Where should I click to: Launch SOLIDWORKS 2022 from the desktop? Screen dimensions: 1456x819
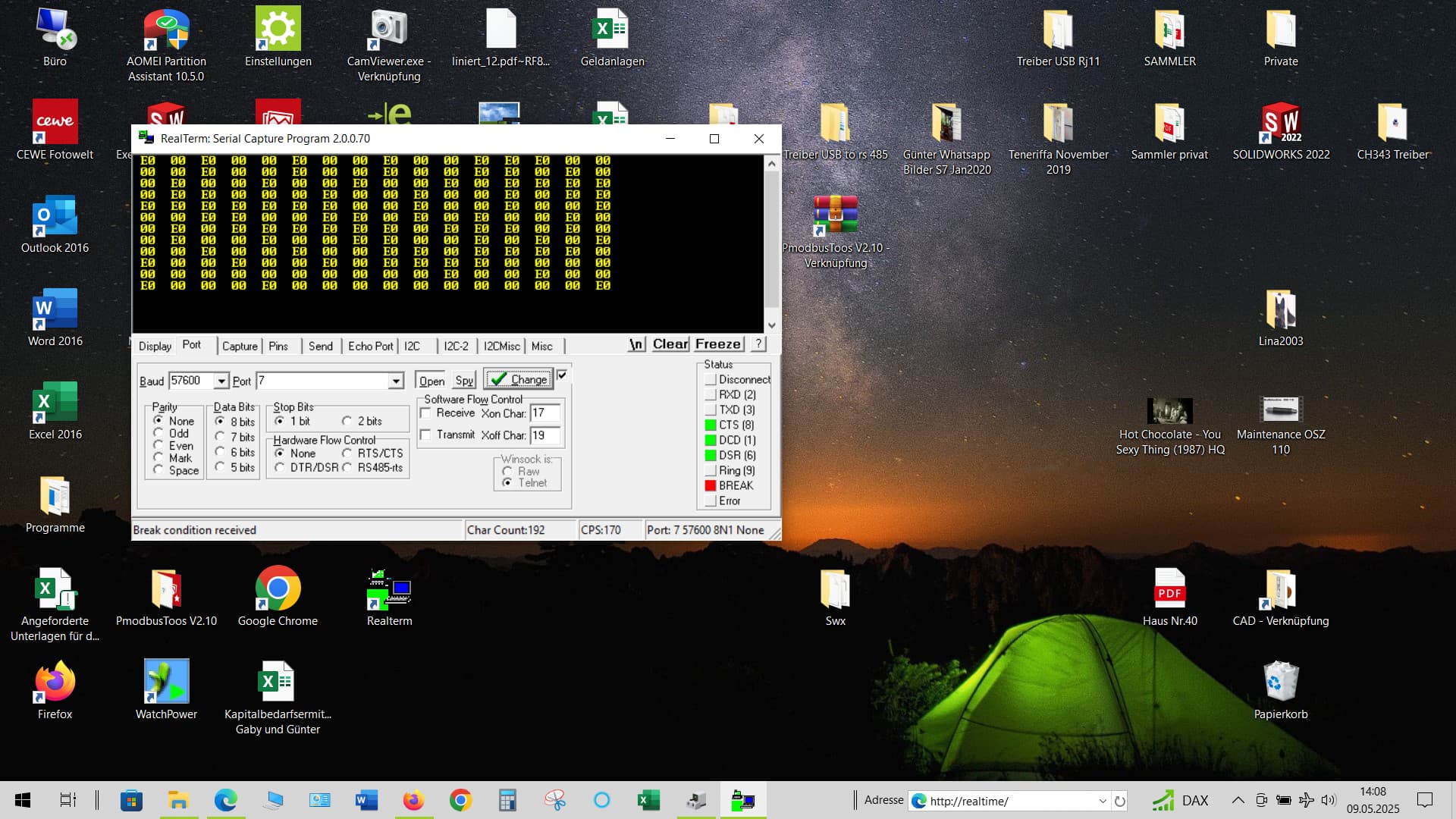[1281, 130]
